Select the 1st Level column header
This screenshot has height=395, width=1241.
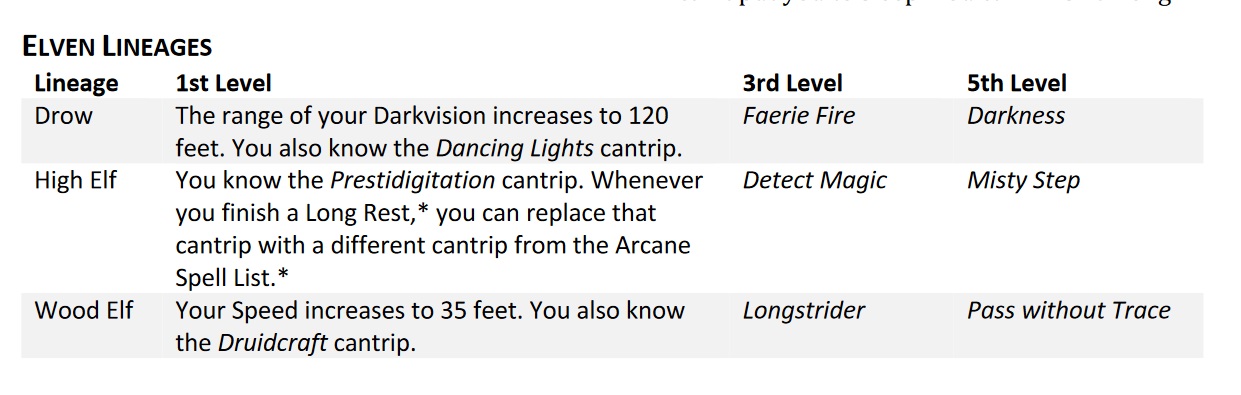tap(223, 83)
